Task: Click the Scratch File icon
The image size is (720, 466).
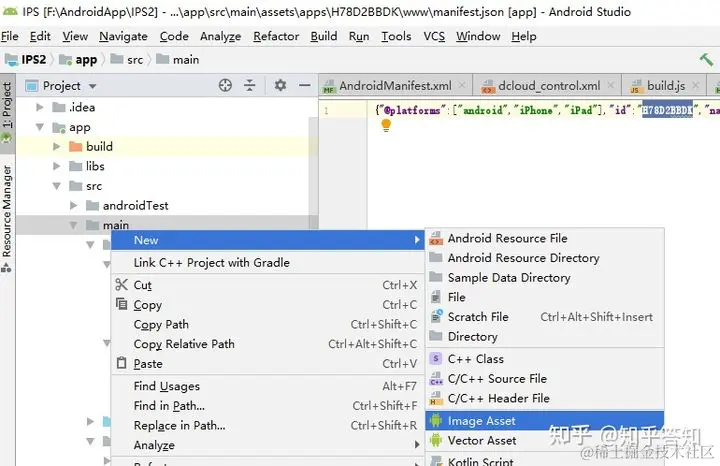Action: [436, 316]
